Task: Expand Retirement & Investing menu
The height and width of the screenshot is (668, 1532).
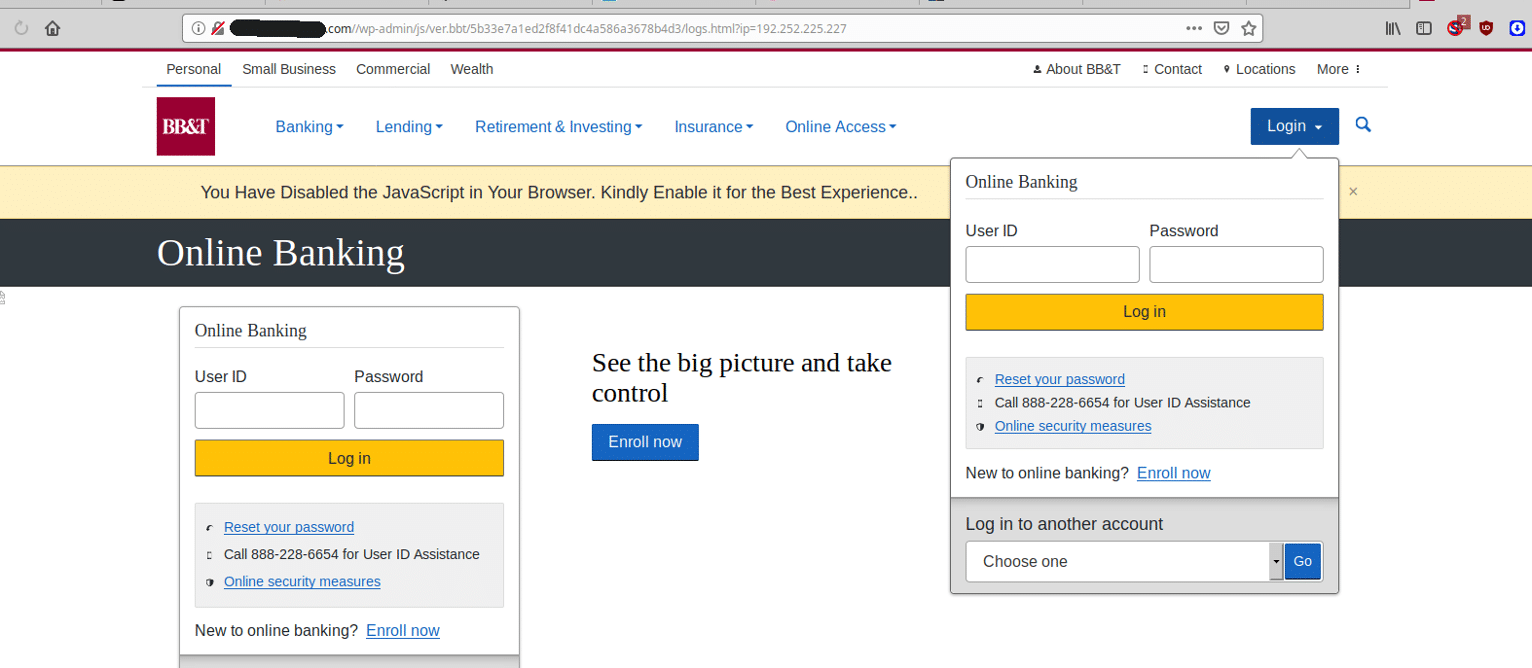Action: 558,126
